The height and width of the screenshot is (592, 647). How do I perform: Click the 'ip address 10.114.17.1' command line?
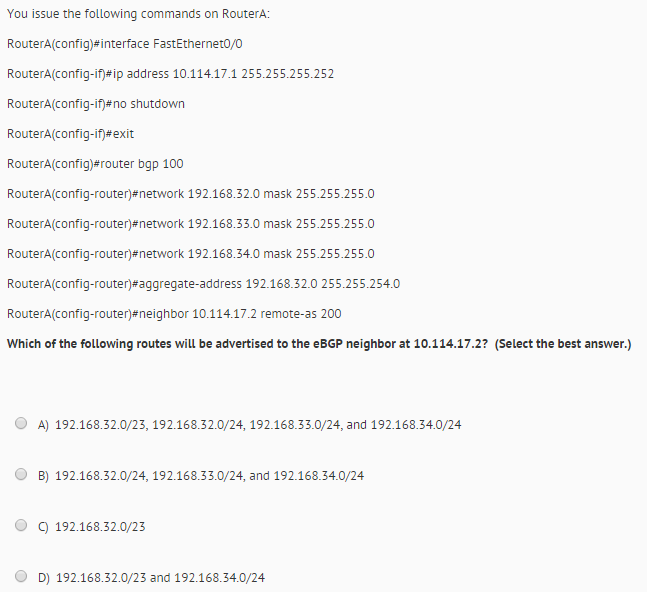[170, 74]
